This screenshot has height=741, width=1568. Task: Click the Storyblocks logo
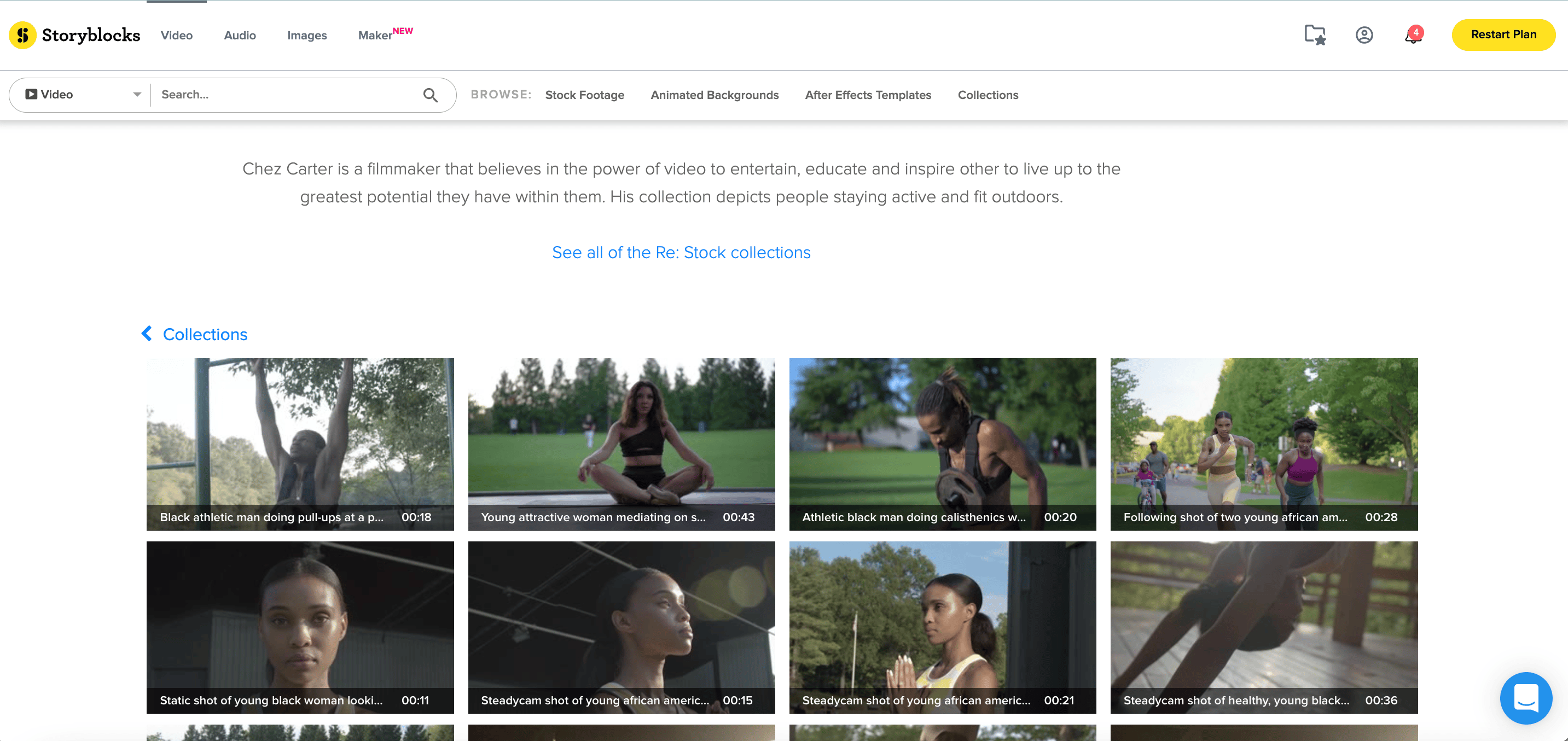74,34
